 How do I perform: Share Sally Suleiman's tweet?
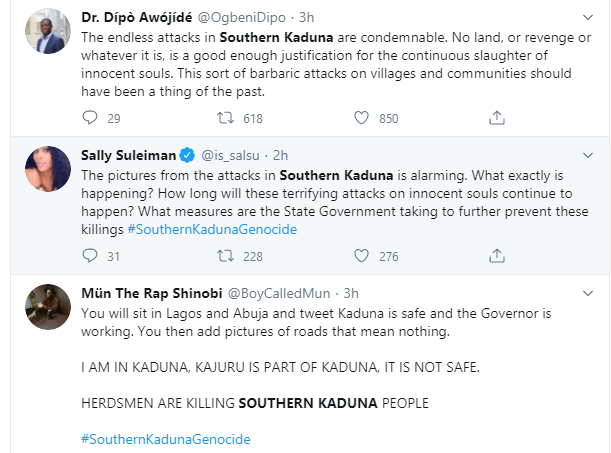pyautogui.click(x=497, y=256)
